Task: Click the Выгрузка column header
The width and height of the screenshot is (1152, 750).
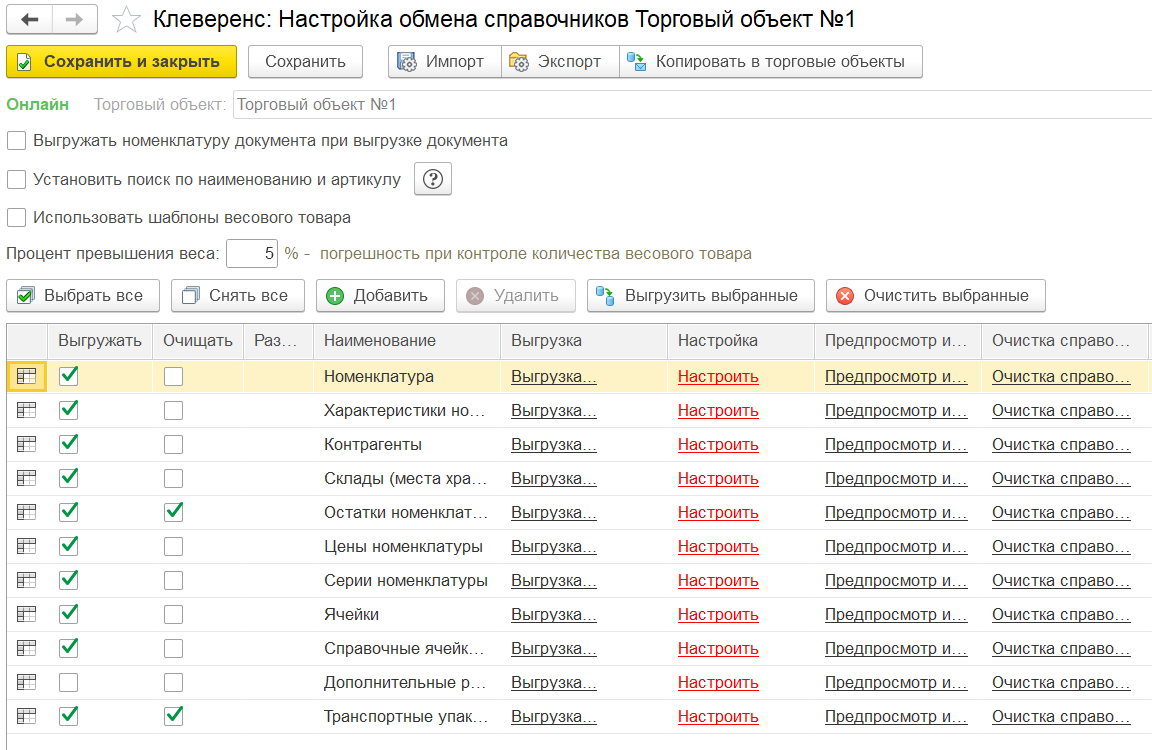Action: tap(584, 341)
